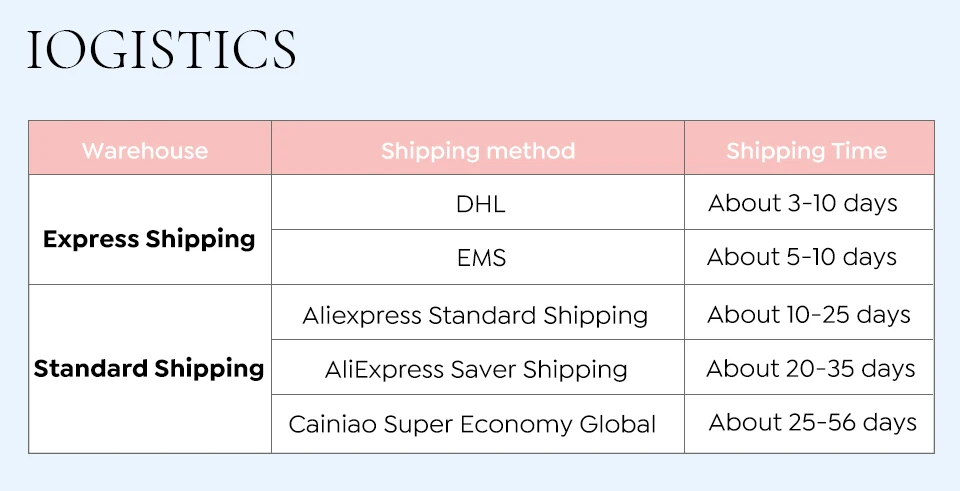The height and width of the screenshot is (491, 960).
Task: Select the Shipping method column header
Action: (x=478, y=151)
